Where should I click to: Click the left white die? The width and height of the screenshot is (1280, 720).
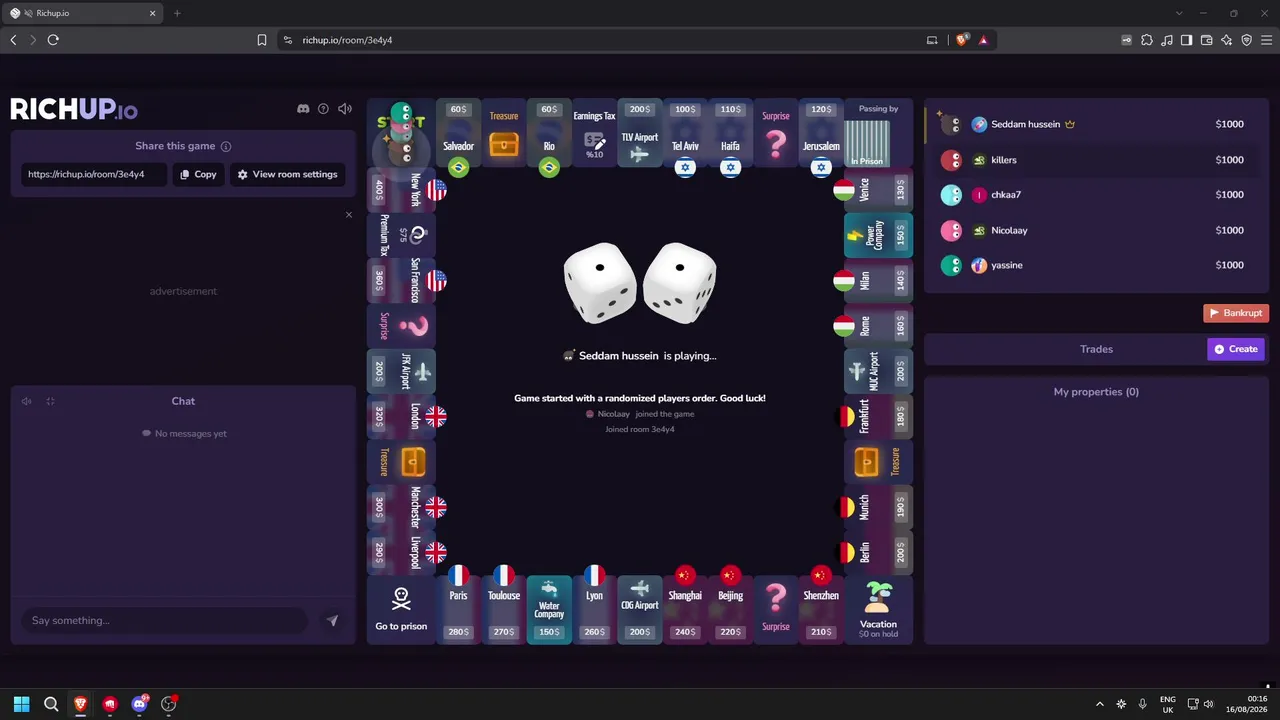600,283
